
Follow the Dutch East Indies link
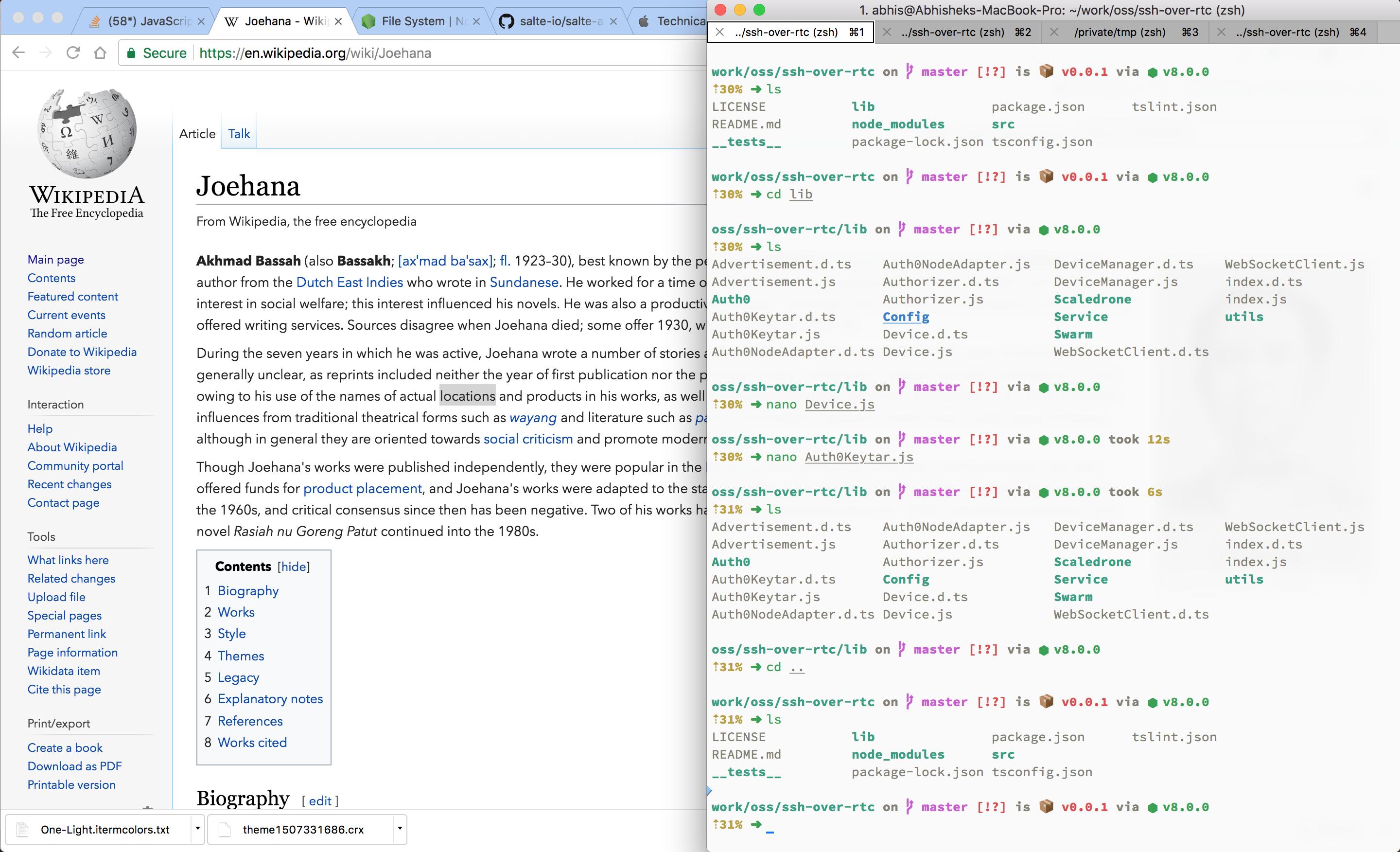coord(350,283)
